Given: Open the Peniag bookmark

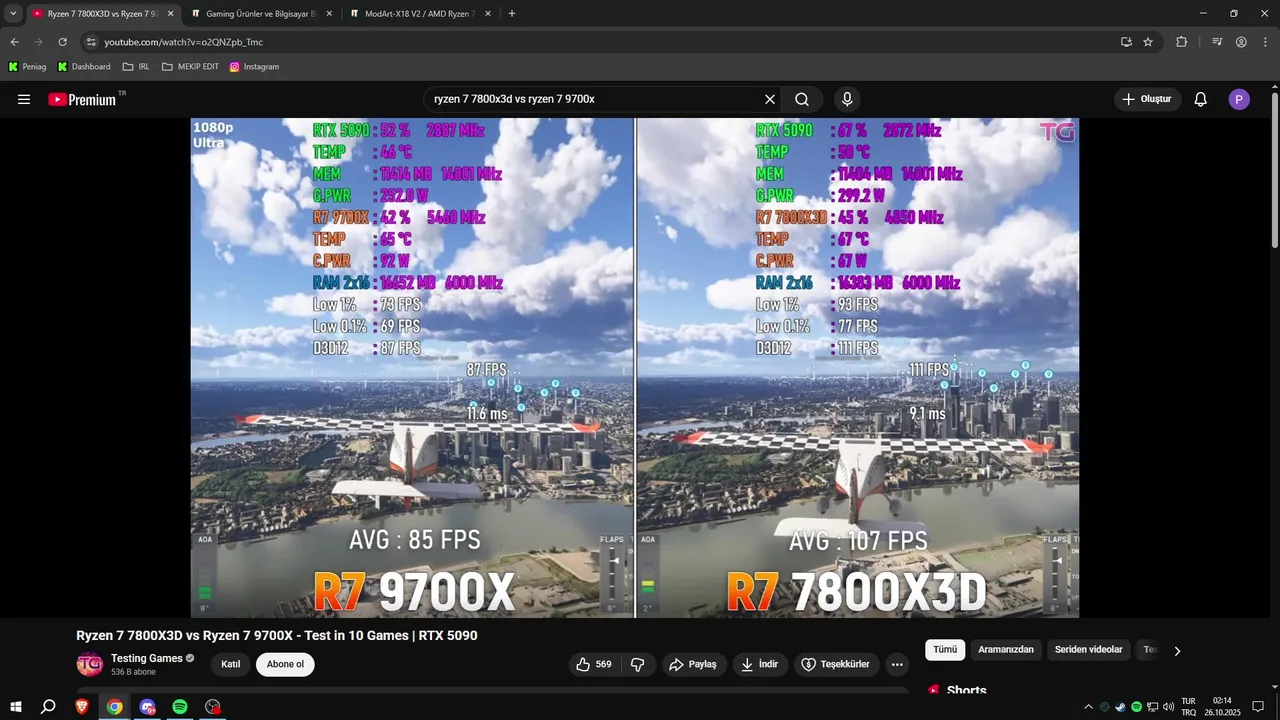Looking at the screenshot, I should coord(27,67).
